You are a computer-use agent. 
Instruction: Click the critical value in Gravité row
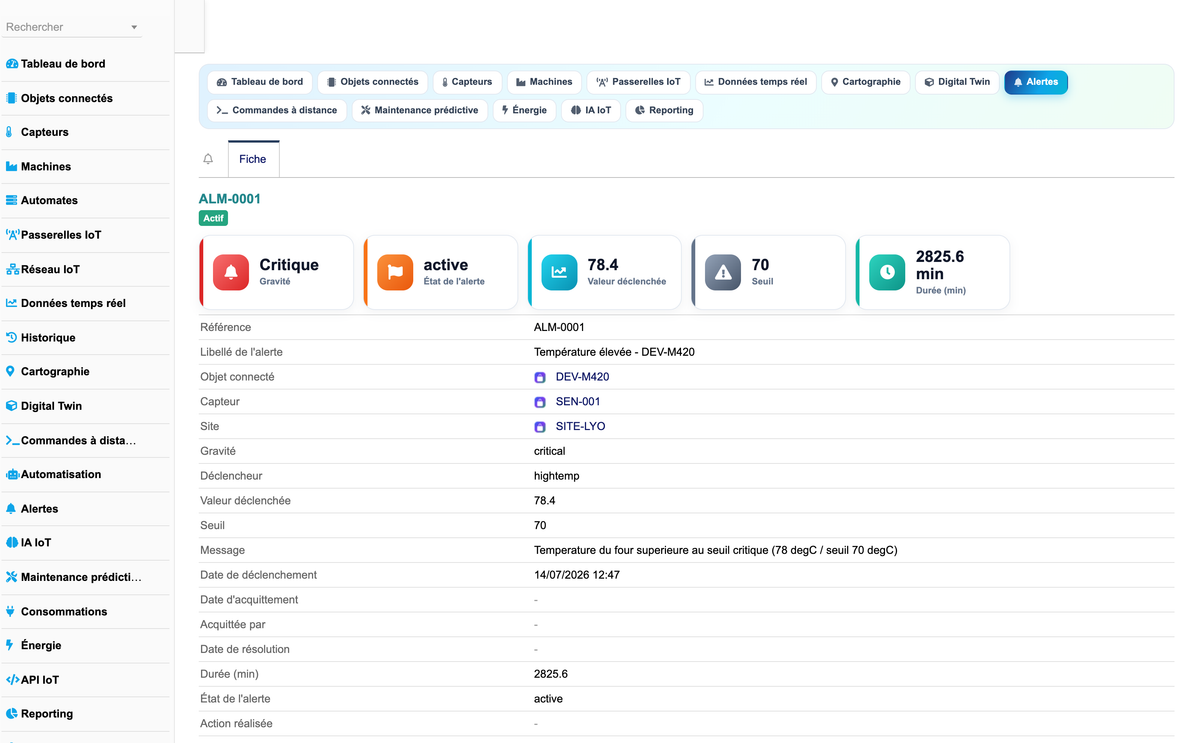click(550, 451)
